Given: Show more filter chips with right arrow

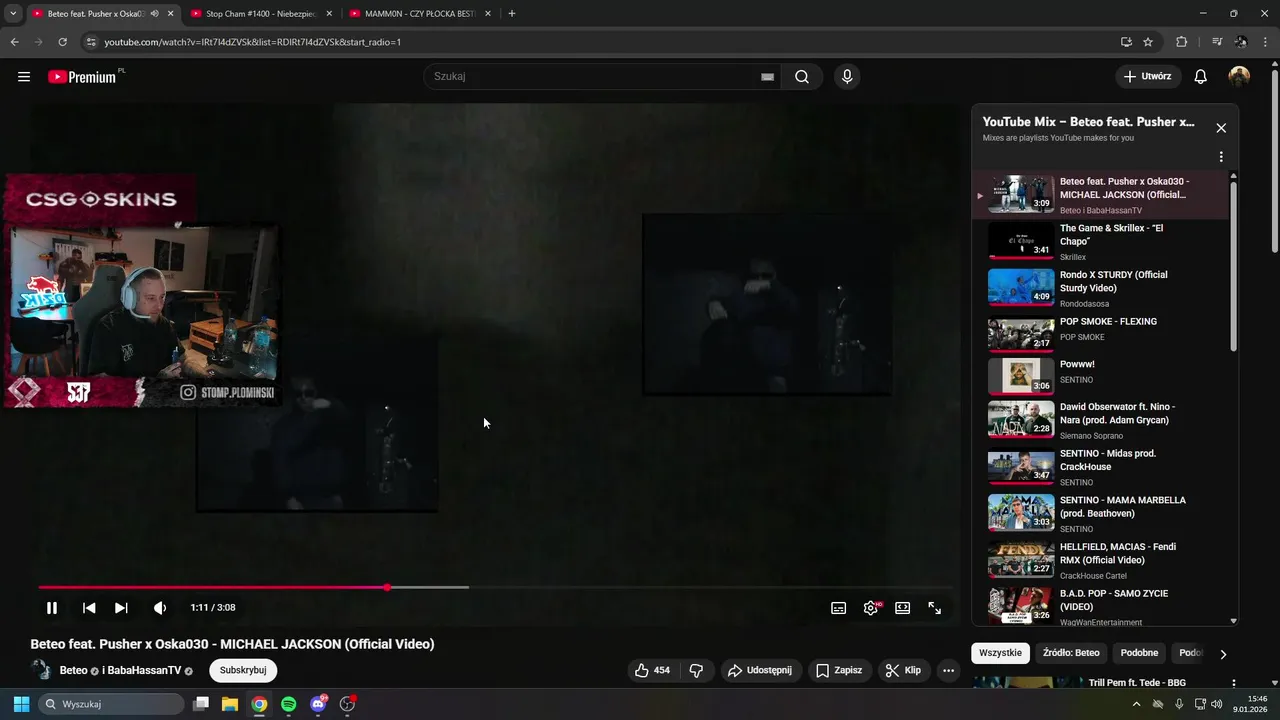Looking at the screenshot, I should [x=1222, y=654].
